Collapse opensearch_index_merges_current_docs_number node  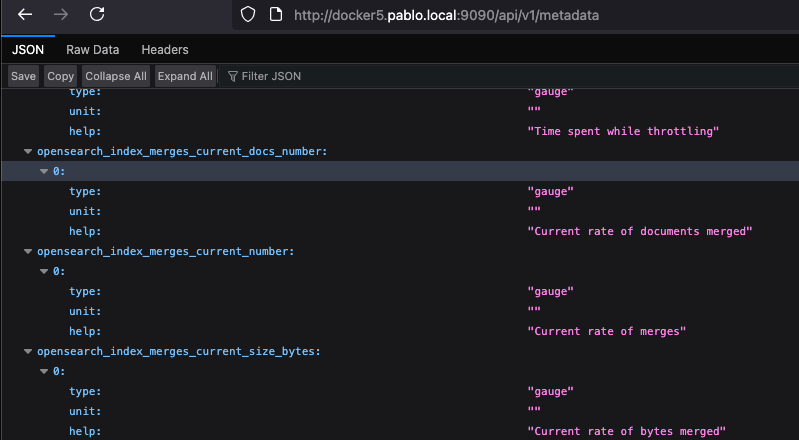coord(28,151)
